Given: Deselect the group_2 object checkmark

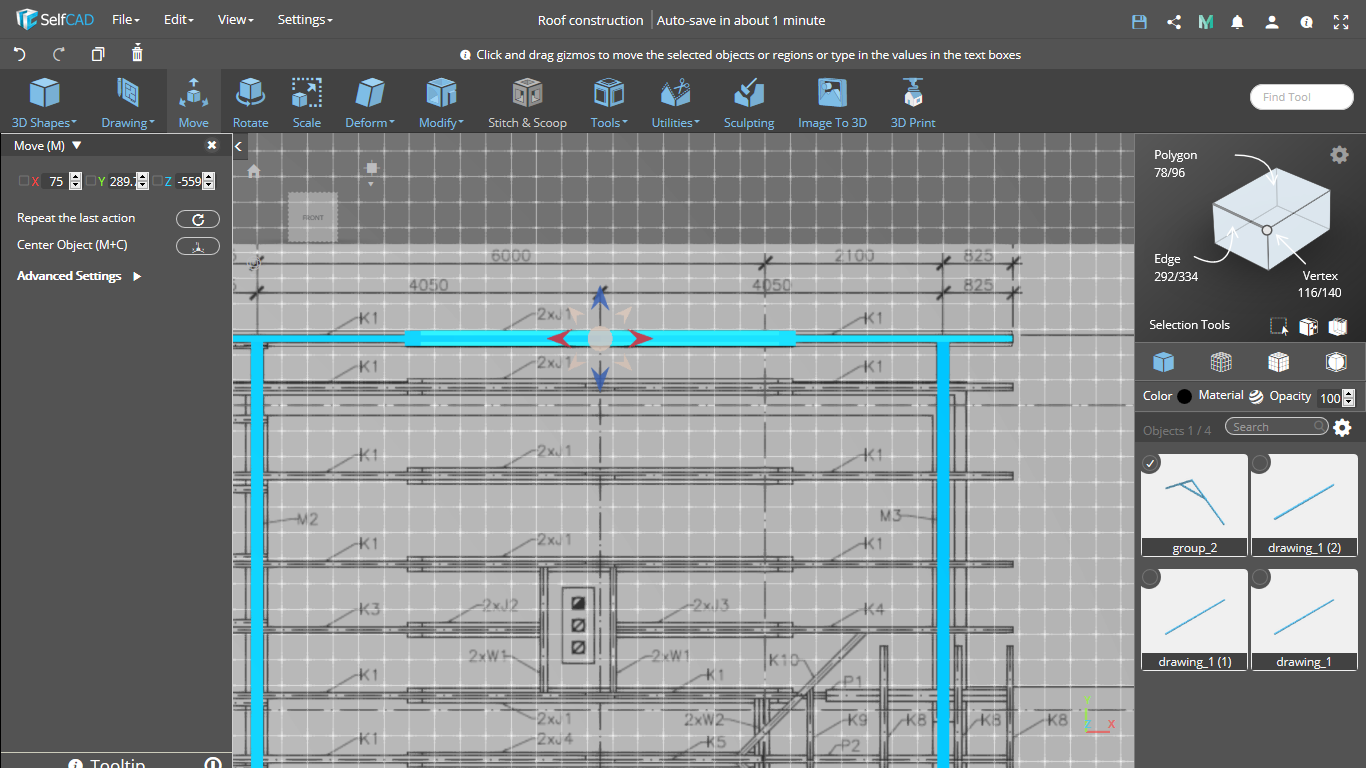Looking at the screenshot, I should 1151,463.
